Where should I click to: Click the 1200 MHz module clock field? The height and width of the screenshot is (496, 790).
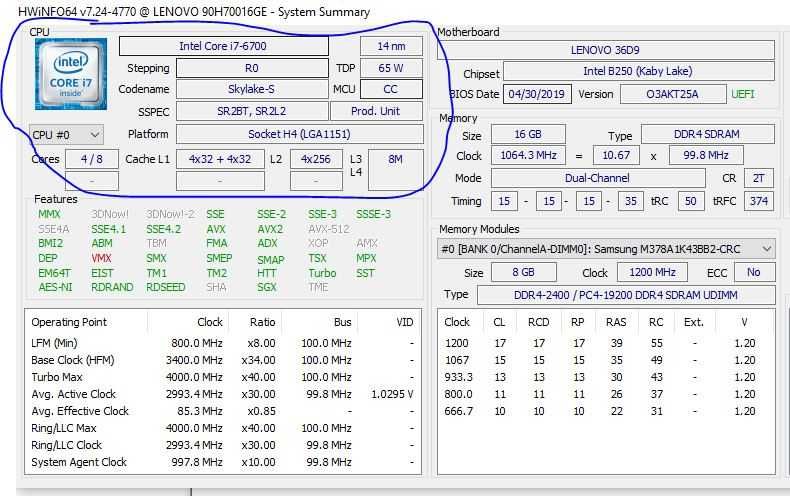tap(652, 272)
